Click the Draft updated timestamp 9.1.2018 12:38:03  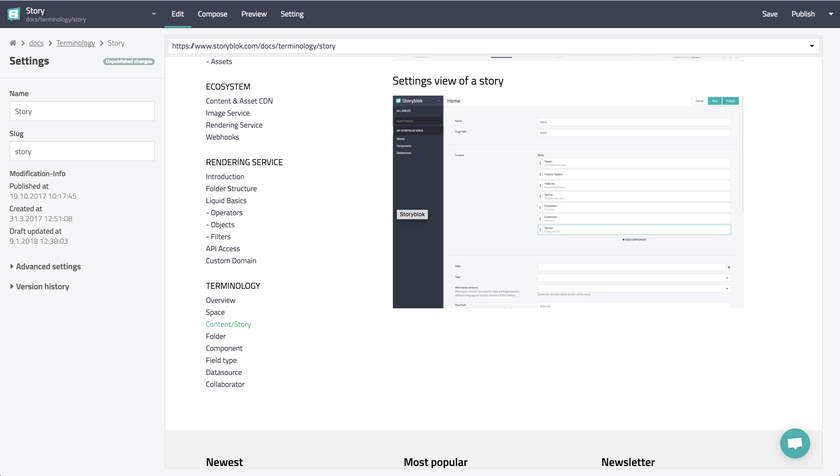(39, 241)
